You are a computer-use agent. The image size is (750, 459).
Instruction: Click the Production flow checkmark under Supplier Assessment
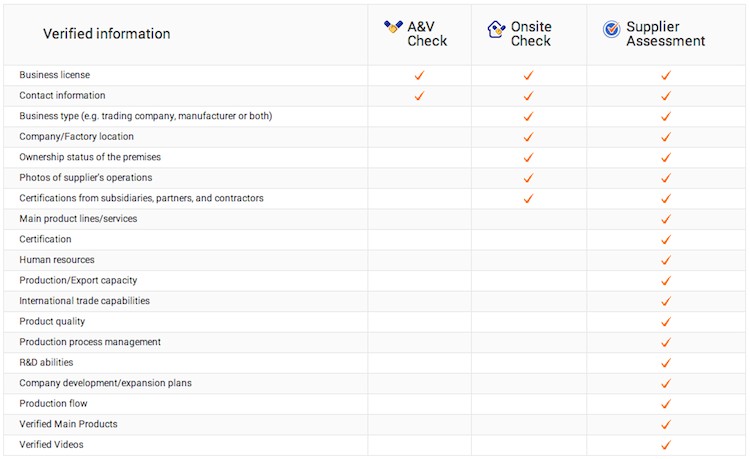(x=665, y=404)
